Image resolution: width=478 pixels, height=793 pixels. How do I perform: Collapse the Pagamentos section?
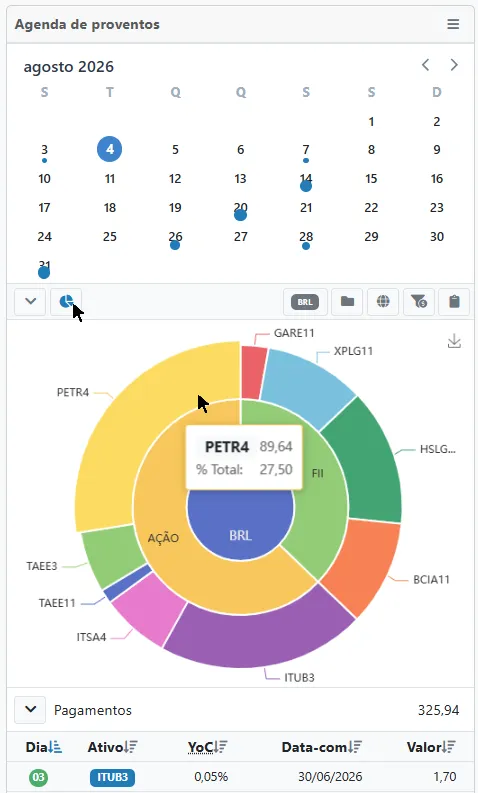click(x=30, y=710)
